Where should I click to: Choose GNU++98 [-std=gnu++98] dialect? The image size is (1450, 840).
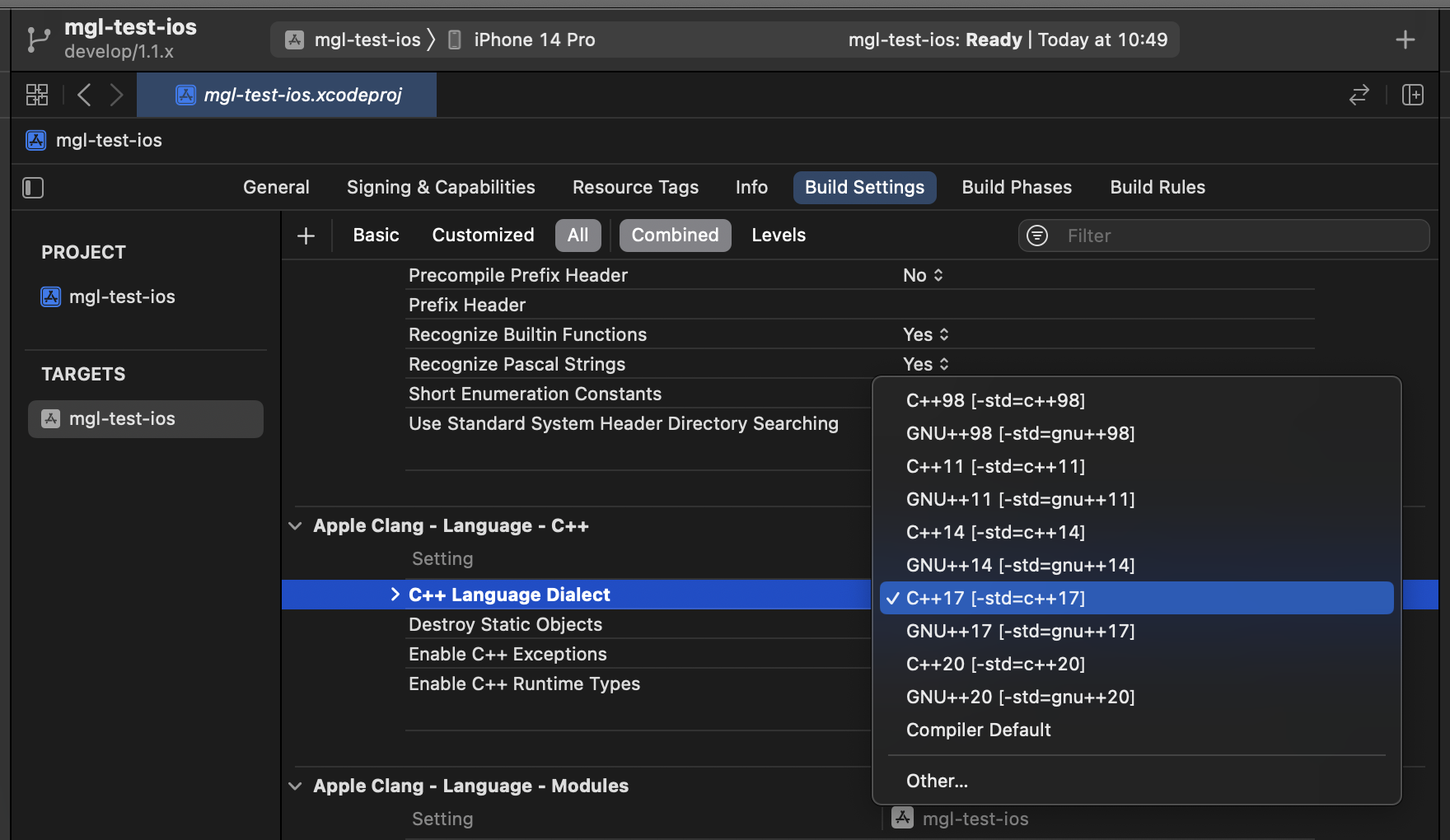coord(1137,433)
